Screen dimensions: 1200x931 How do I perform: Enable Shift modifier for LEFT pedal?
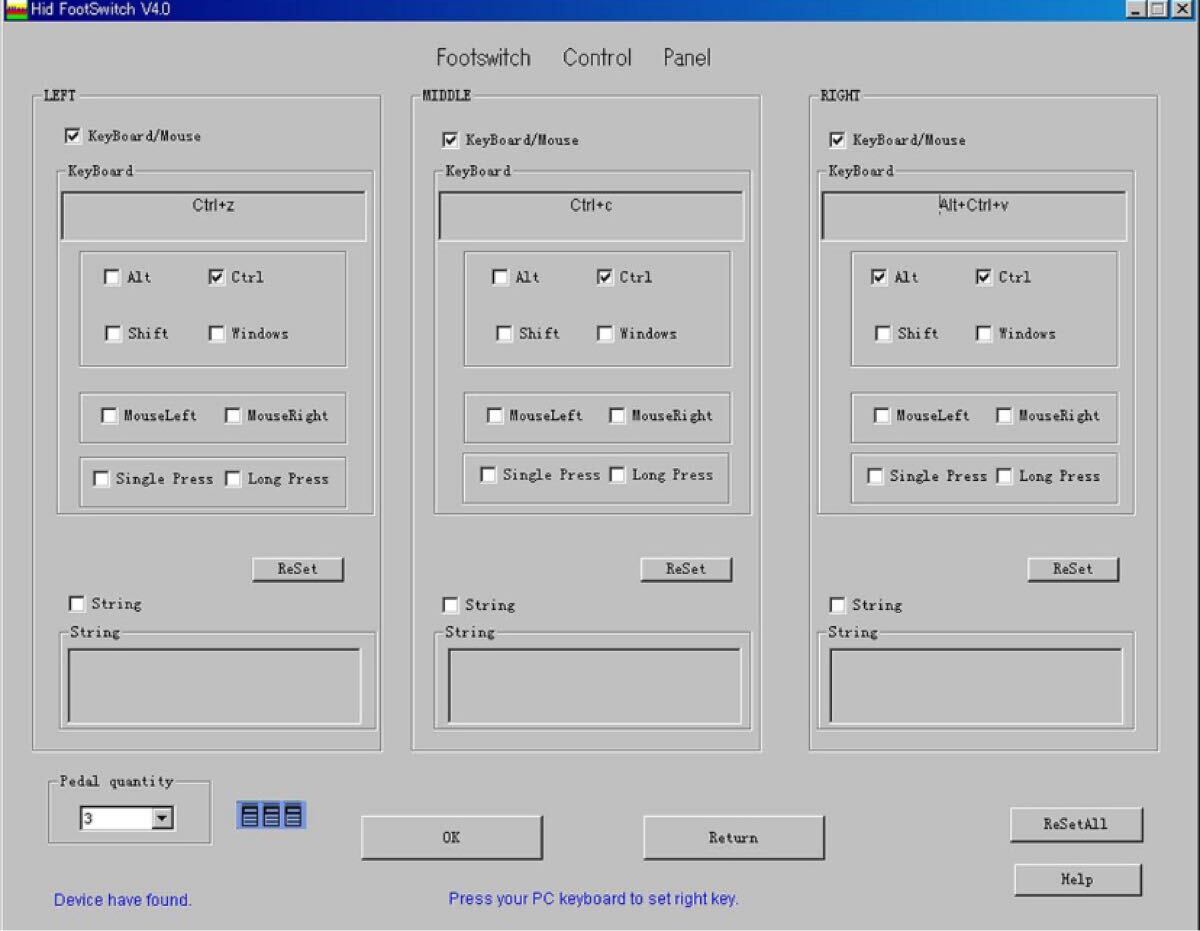[x=112, y=334]
